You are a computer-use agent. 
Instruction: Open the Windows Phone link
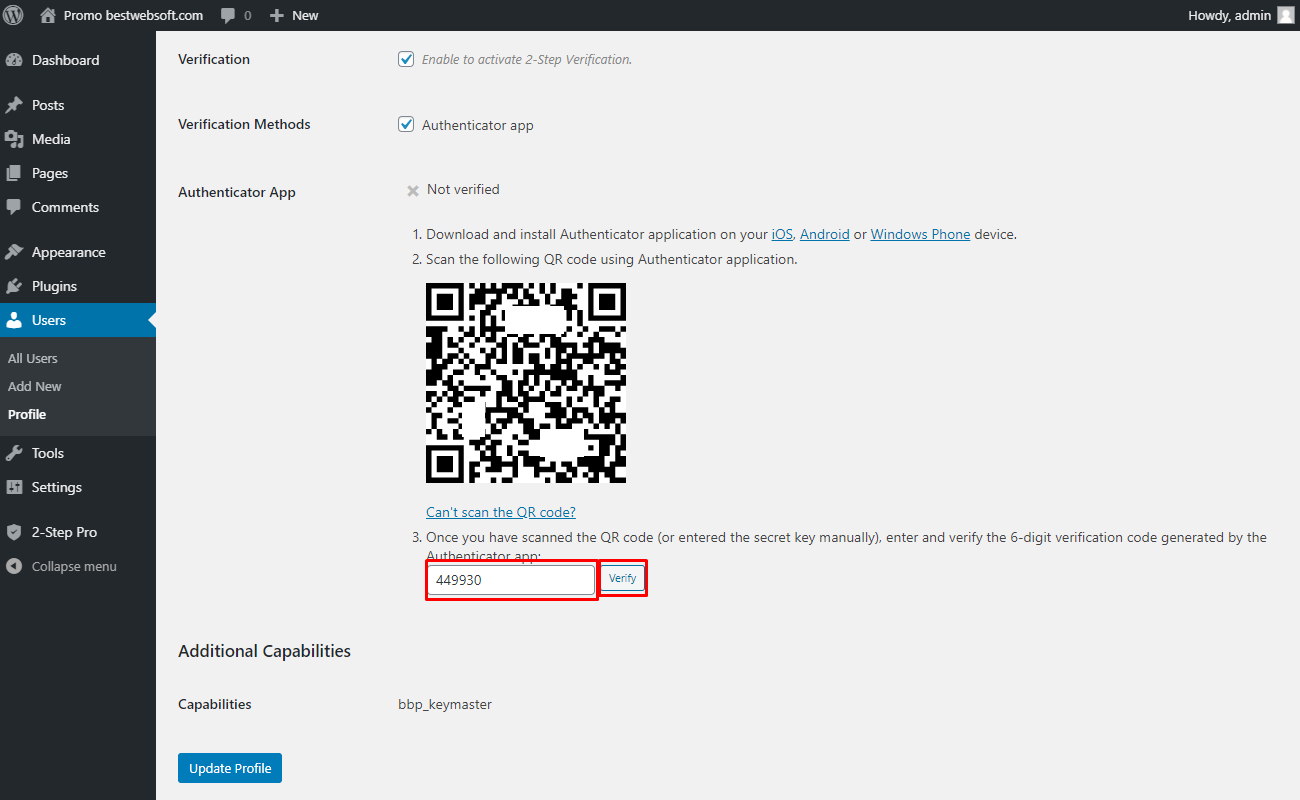920,234
